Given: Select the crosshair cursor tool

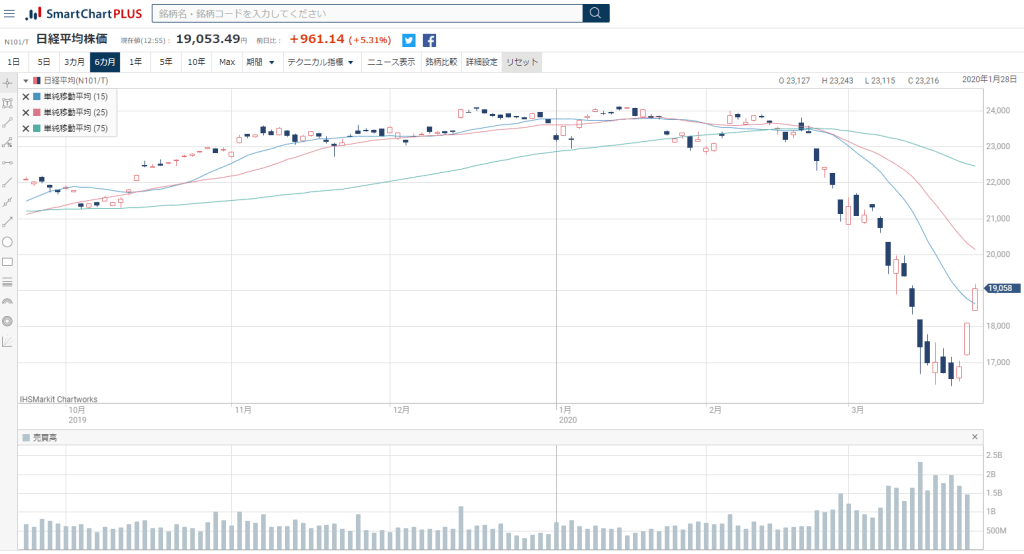Looking at the screenshot, I should pos(7,82).
